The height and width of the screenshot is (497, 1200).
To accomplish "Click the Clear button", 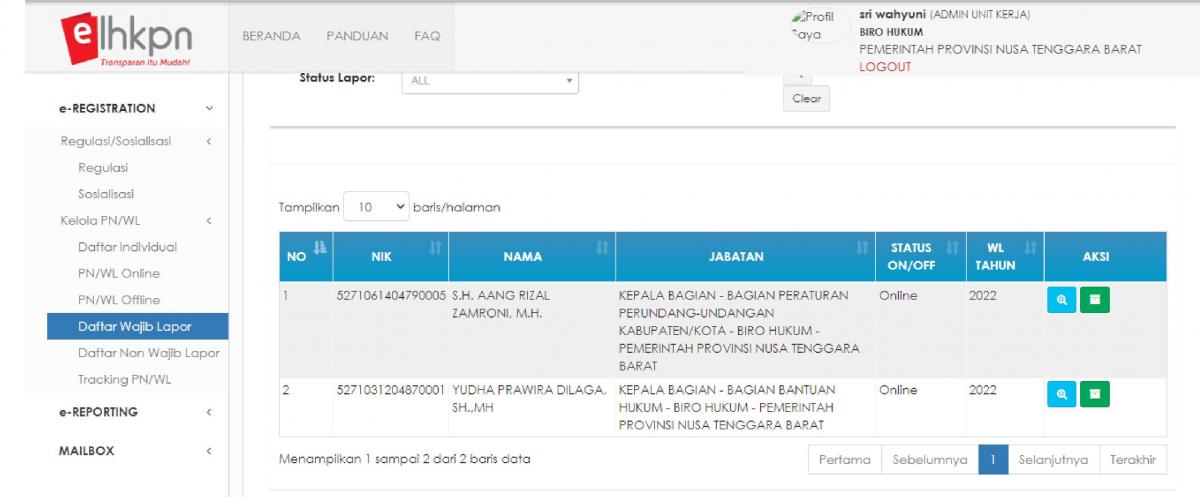I will coord(806,99).
